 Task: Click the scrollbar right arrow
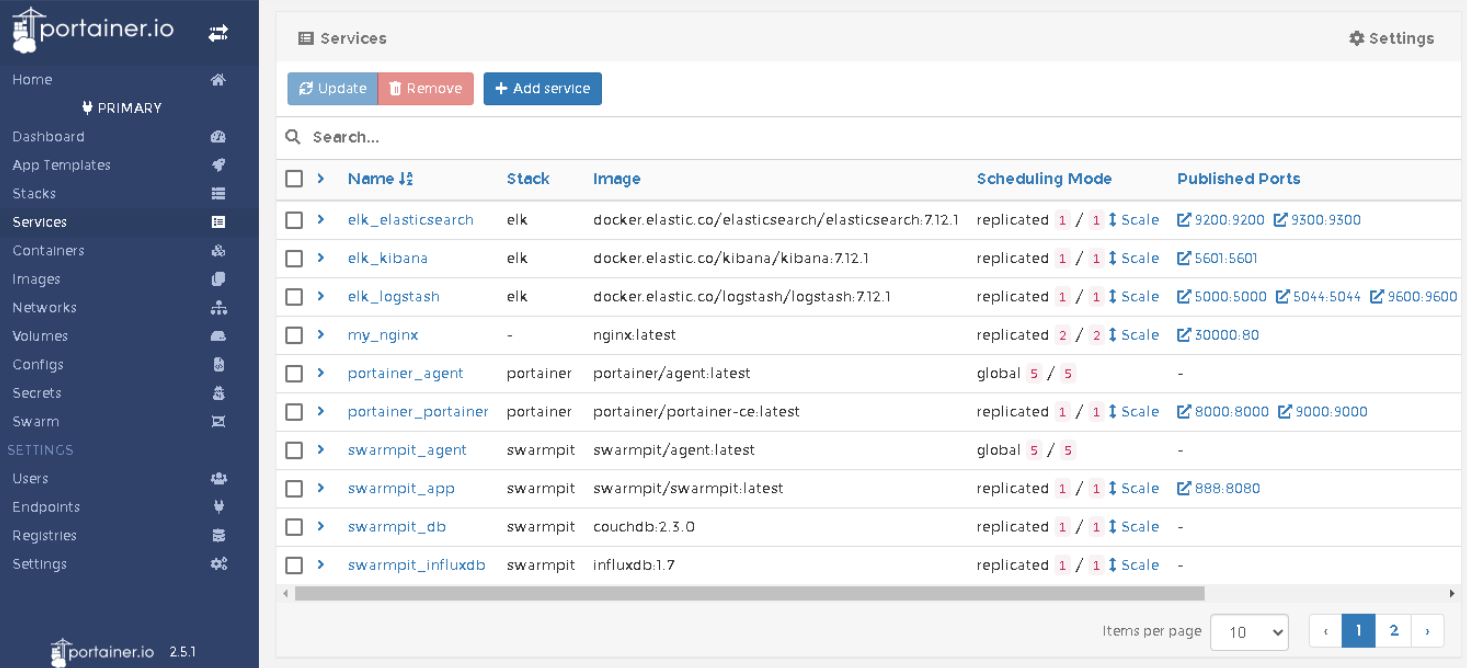coord(1452,593)
